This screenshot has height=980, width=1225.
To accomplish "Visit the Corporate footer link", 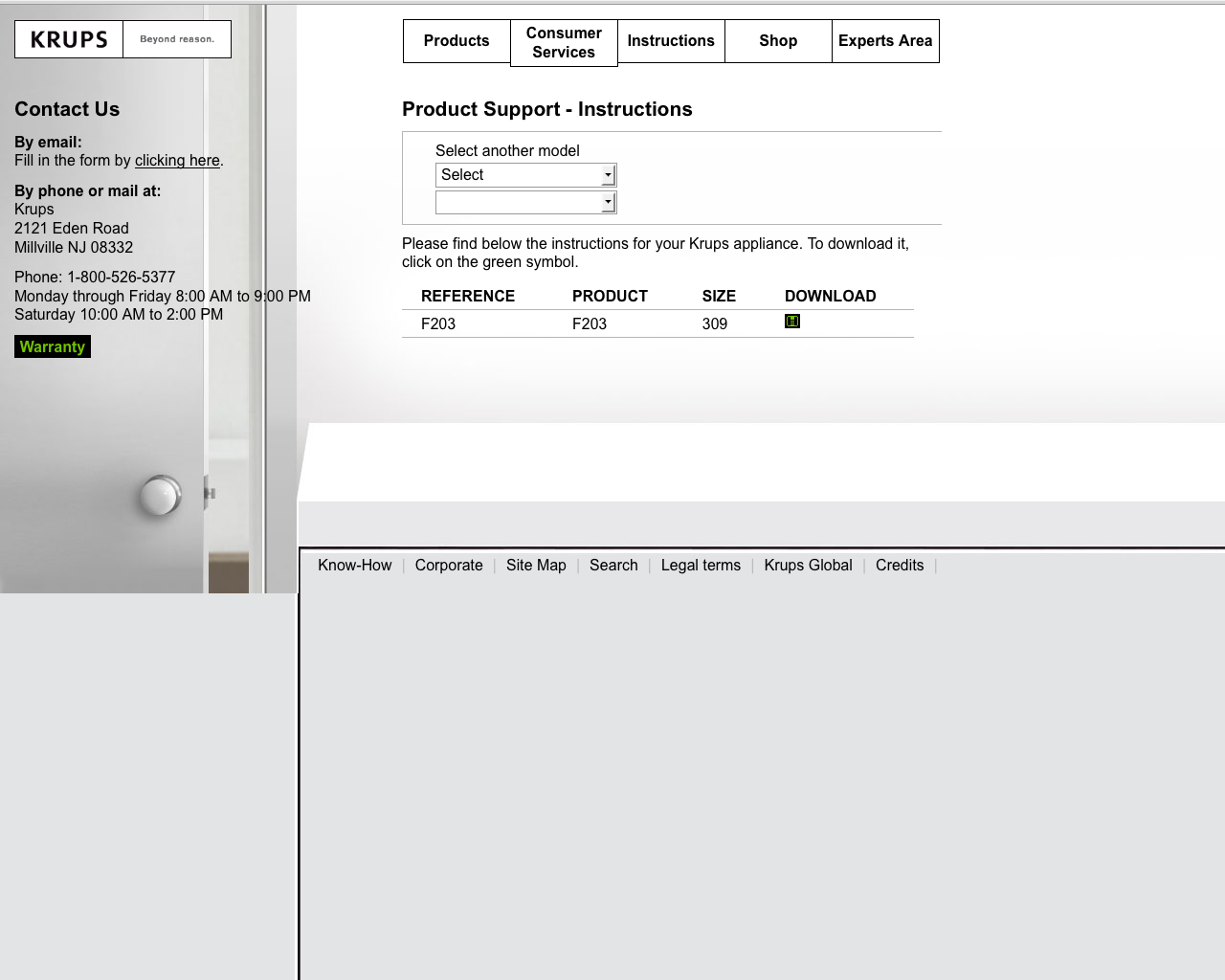I will [449, 566].
